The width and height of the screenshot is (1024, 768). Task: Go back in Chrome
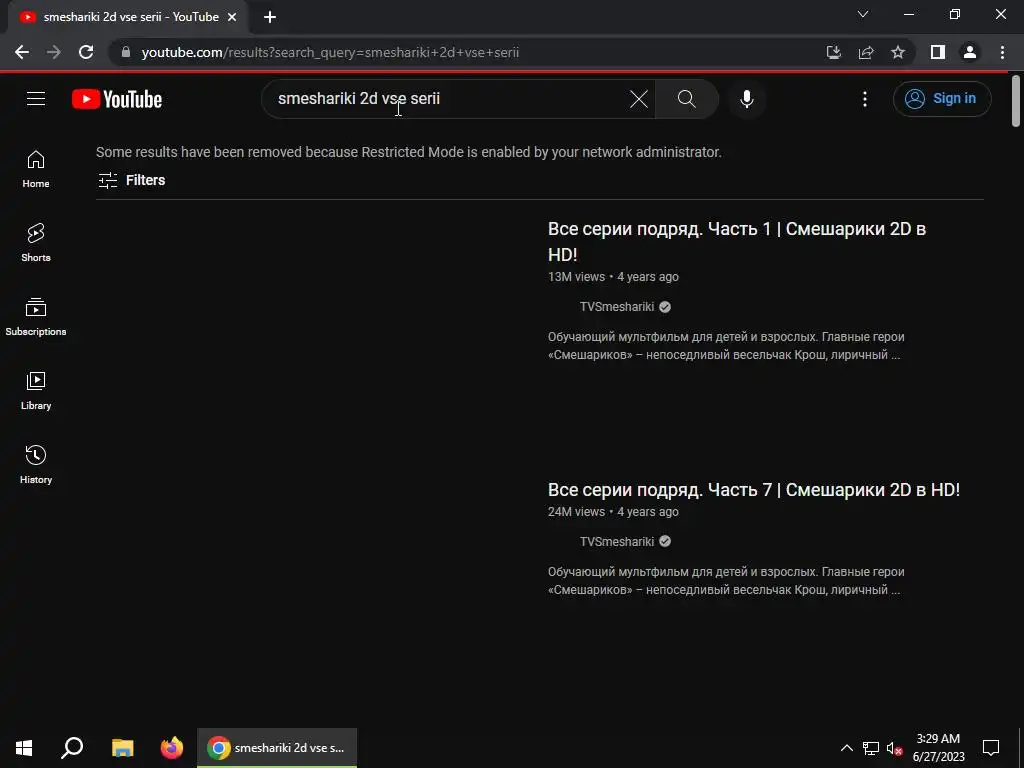22,52
